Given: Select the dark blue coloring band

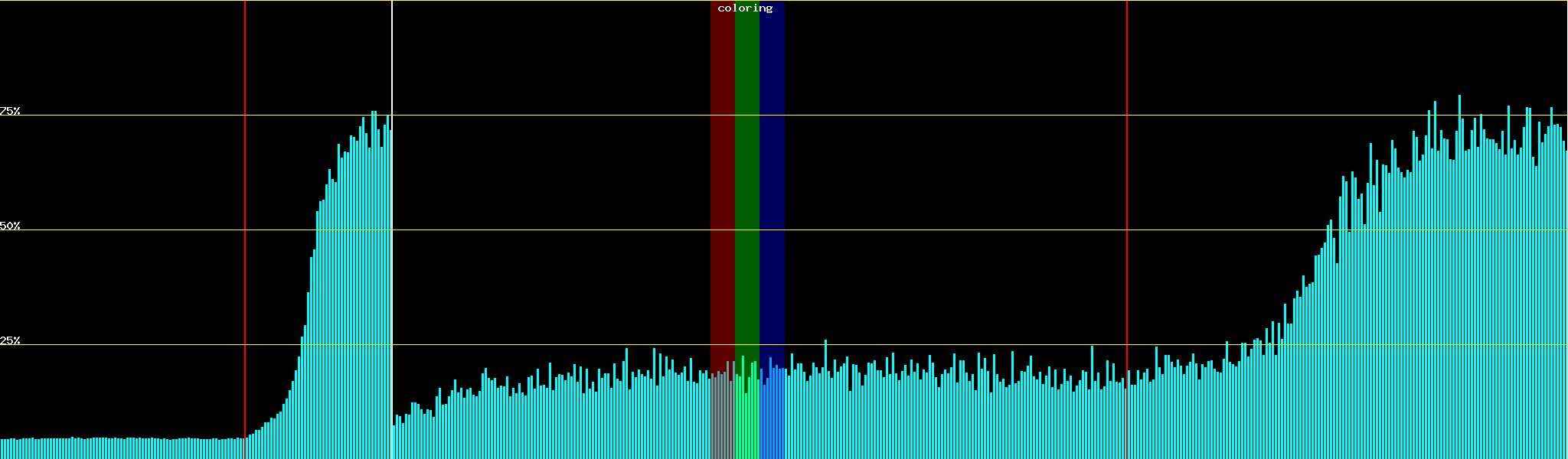Looking at the screenshot, I should (772, 191).
